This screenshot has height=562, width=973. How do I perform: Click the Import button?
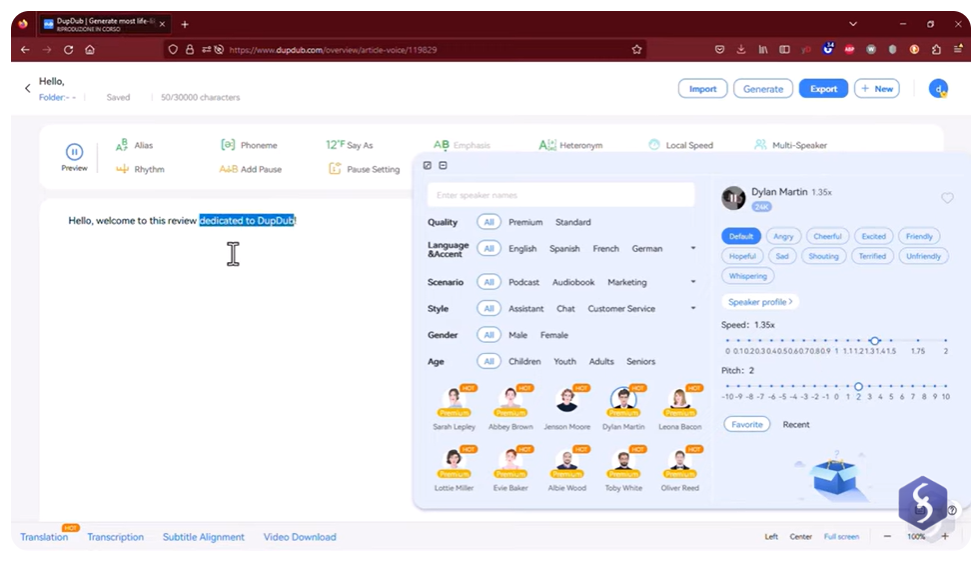702,89
